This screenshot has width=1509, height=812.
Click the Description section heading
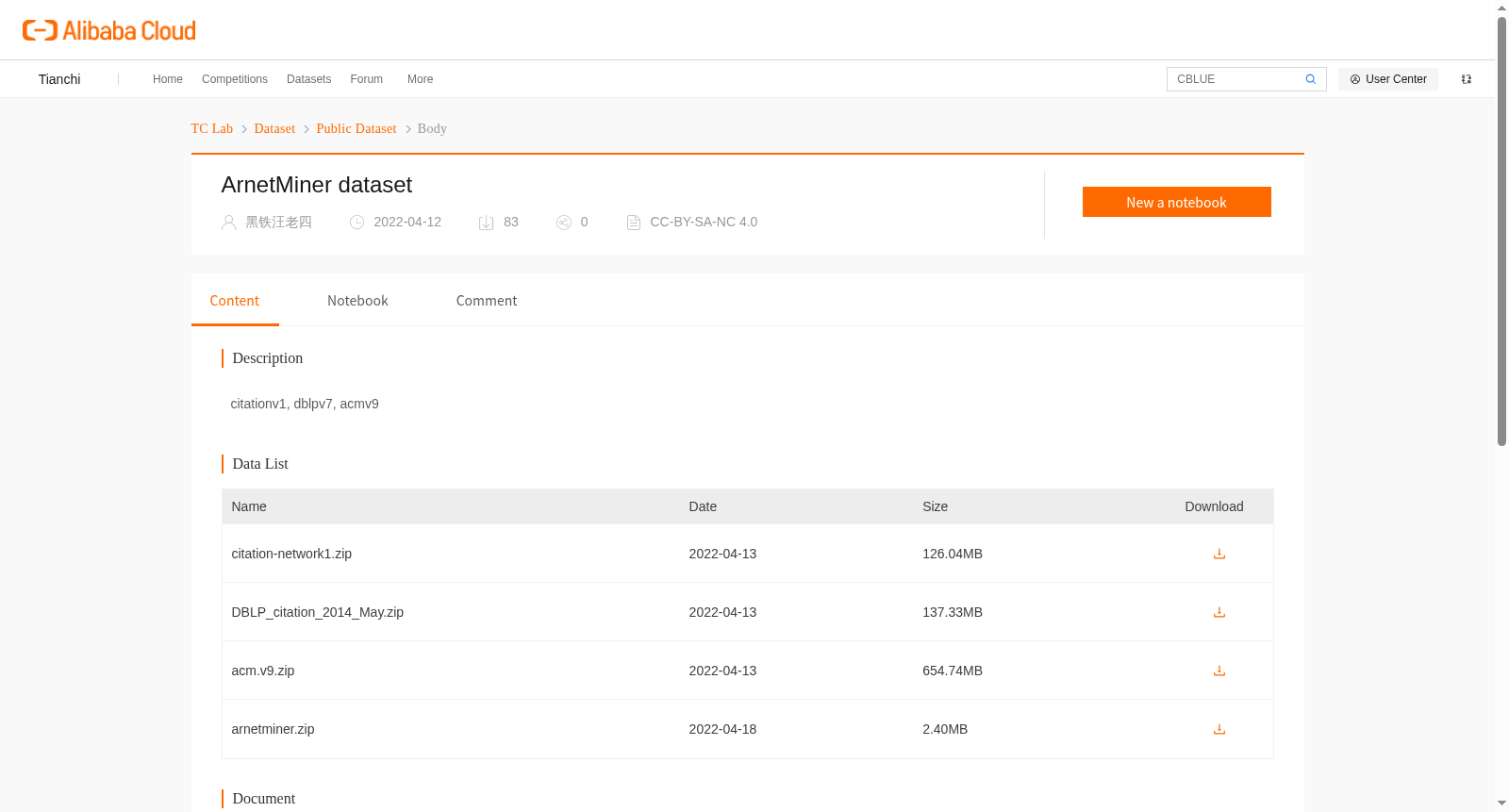268,358
